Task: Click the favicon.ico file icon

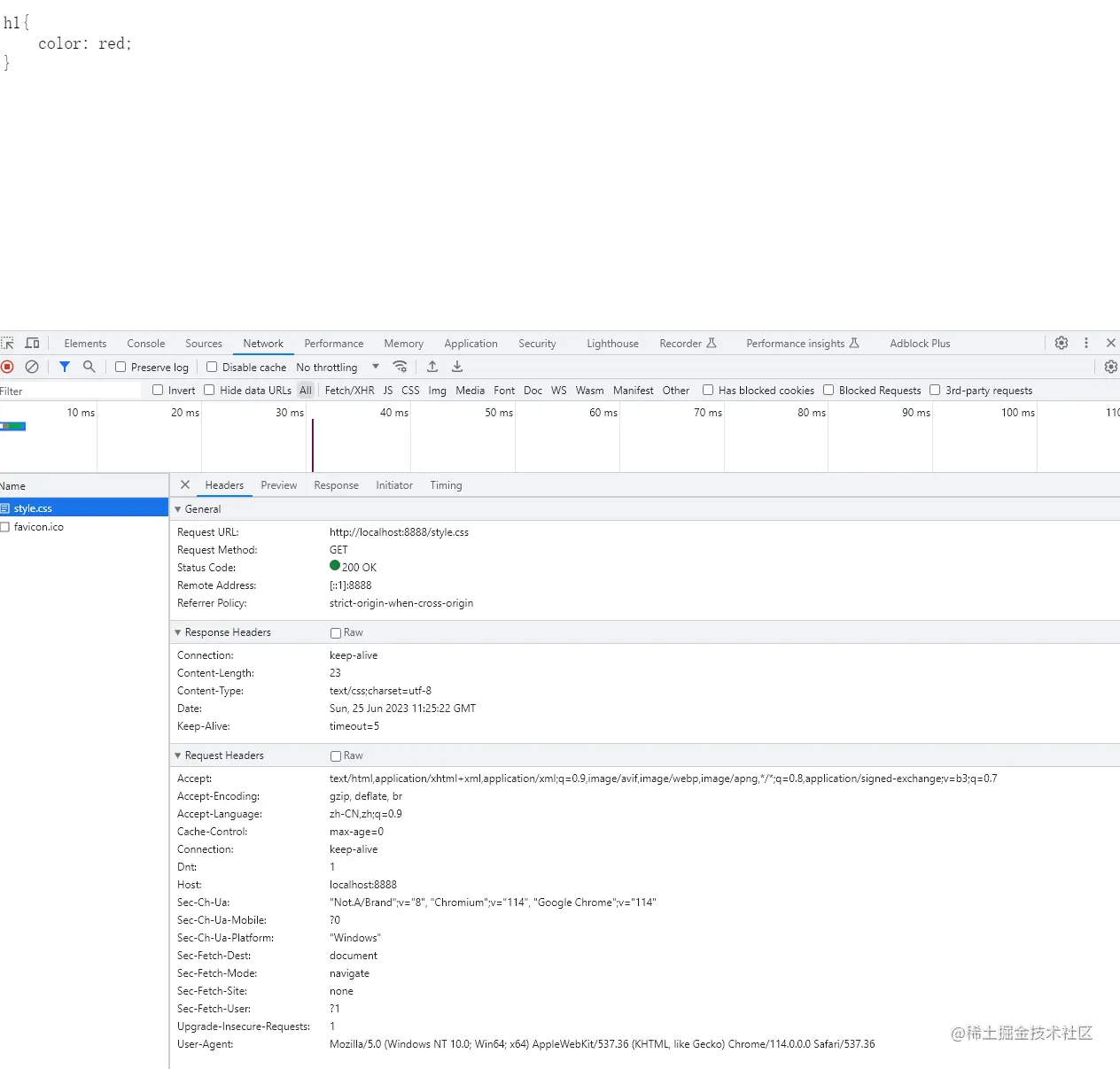Action: coord(5,527)
